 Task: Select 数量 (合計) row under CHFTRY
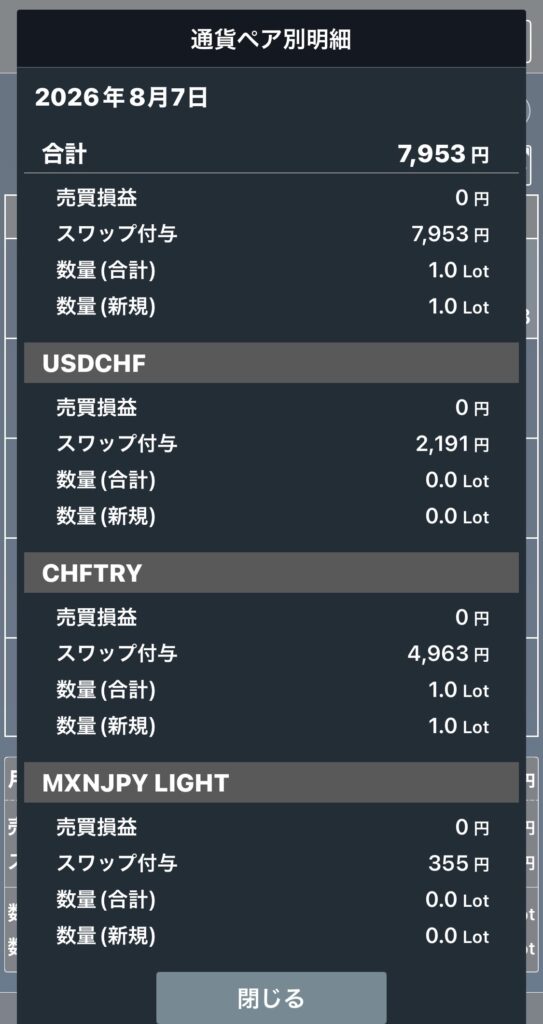271,690
